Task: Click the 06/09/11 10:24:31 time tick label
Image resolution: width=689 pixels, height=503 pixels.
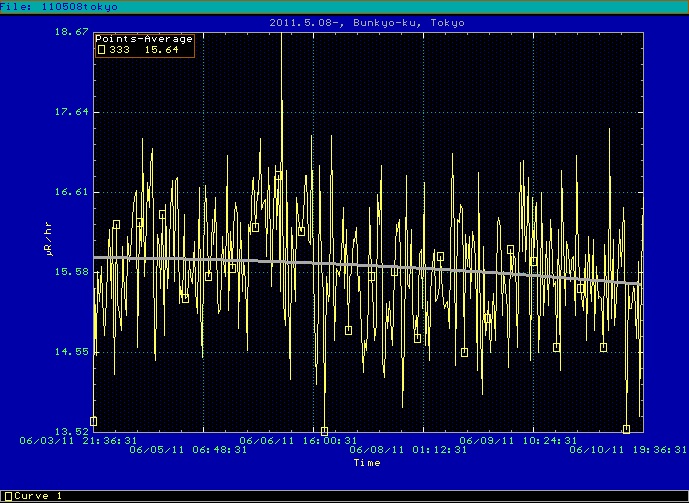Action: click(x=518, y=439)
